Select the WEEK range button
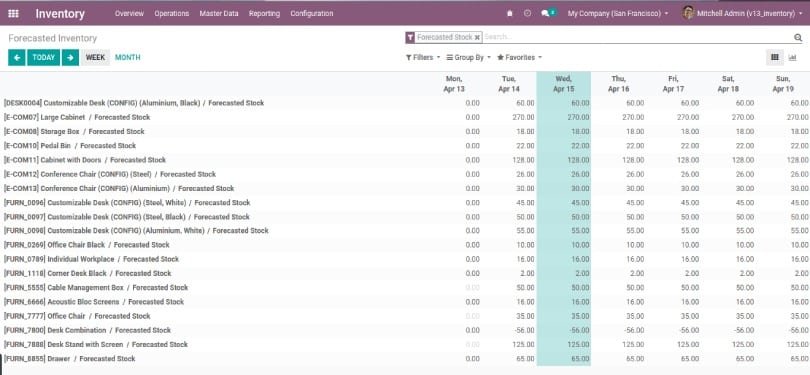Screen dimensions: 810x375 coord(95,57)
